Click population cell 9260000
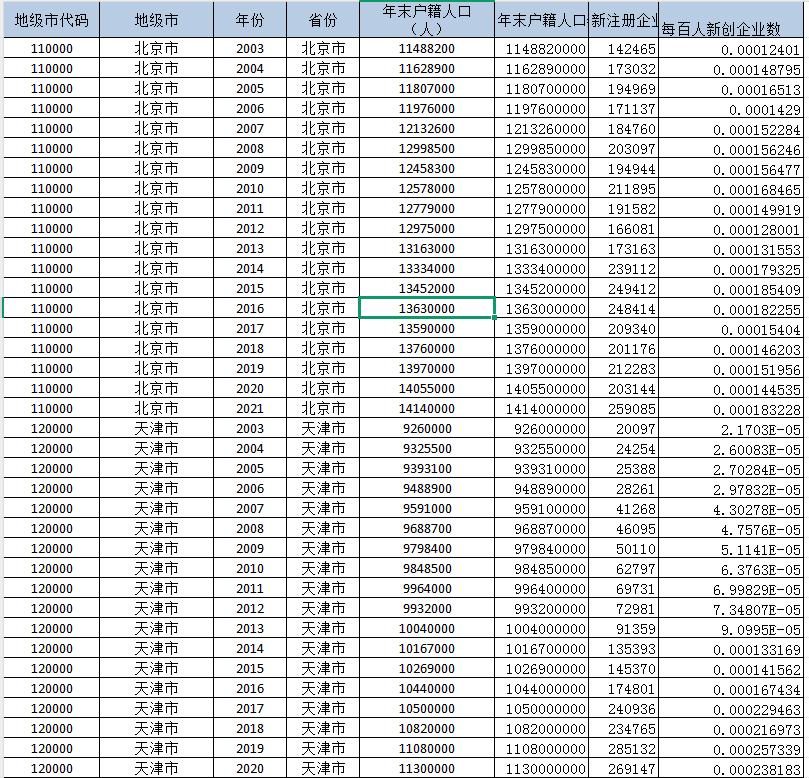The image size is (809, 778). click(x=427, y=429)
